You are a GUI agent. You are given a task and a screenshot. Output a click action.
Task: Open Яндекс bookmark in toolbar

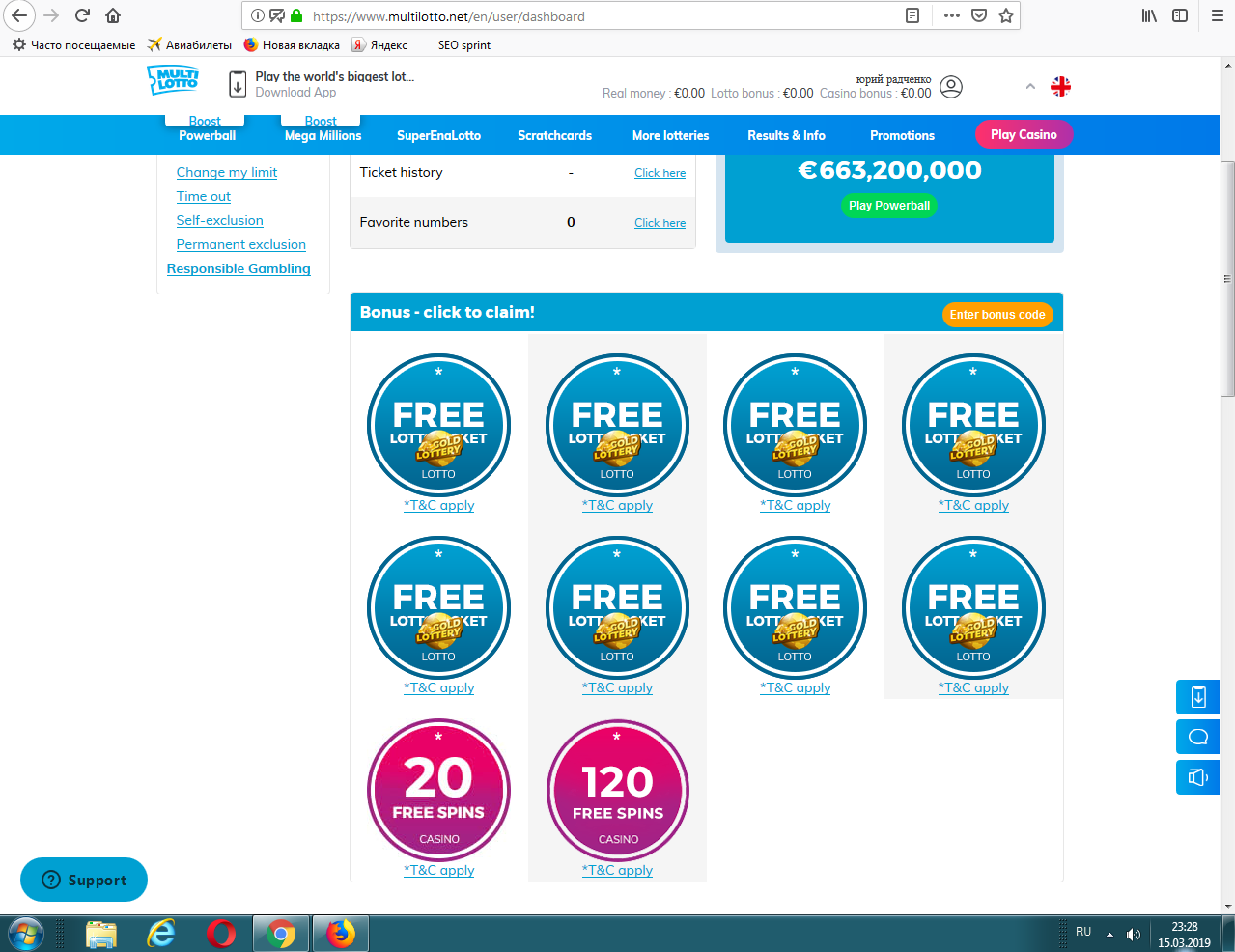coord(379,44)
